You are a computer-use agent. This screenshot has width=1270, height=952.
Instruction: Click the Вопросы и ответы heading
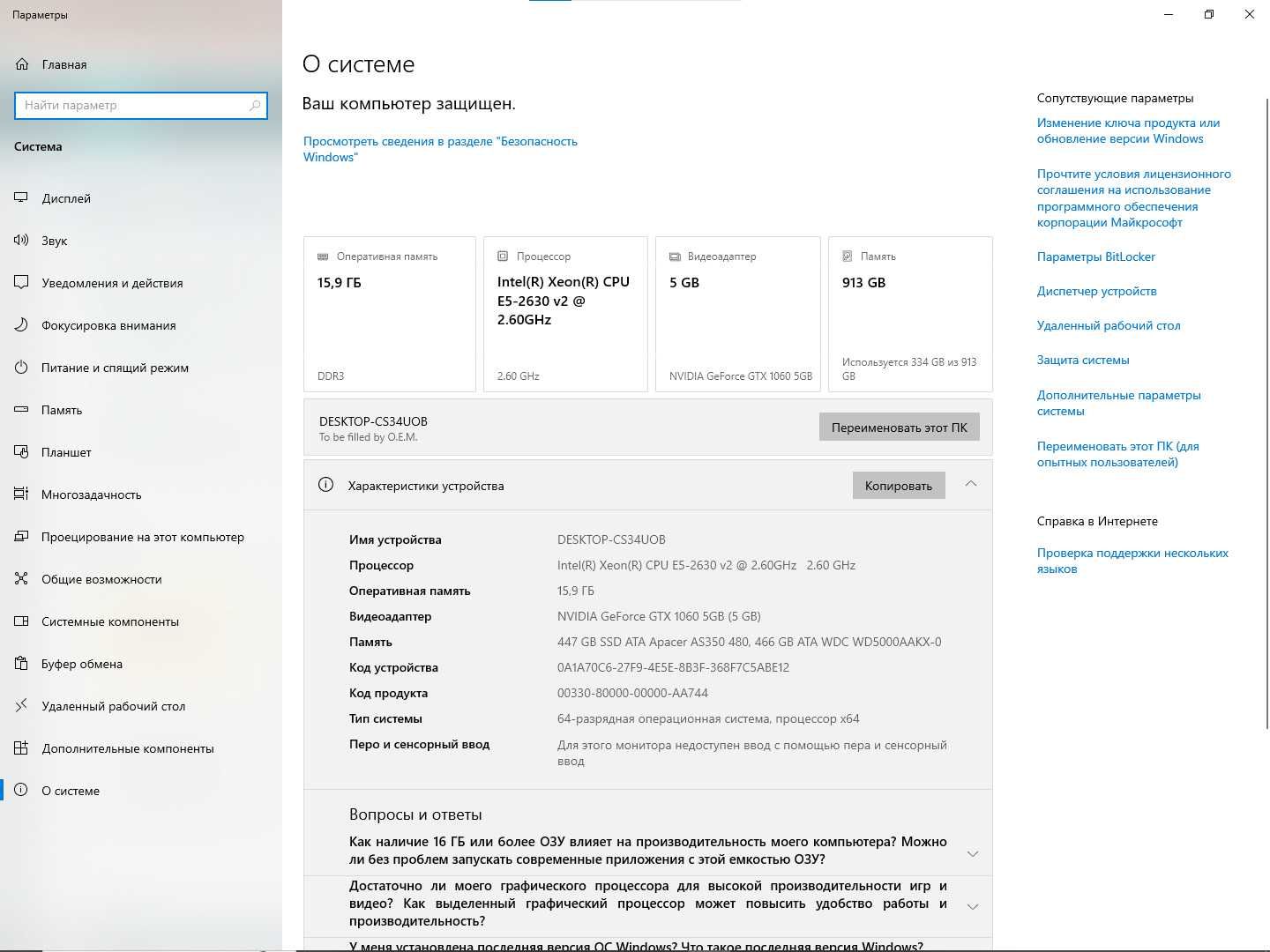[415, 814]
